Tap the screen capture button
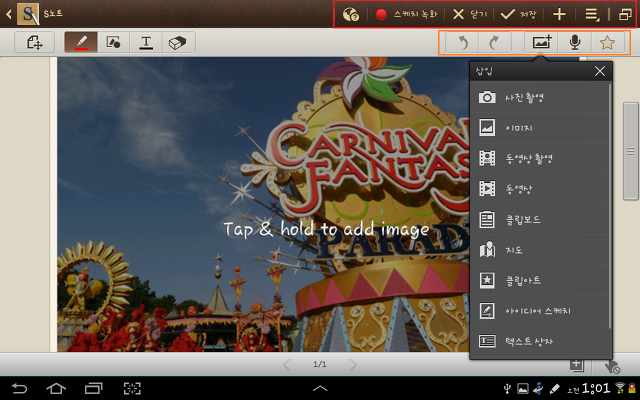 (x=132, y=388)
